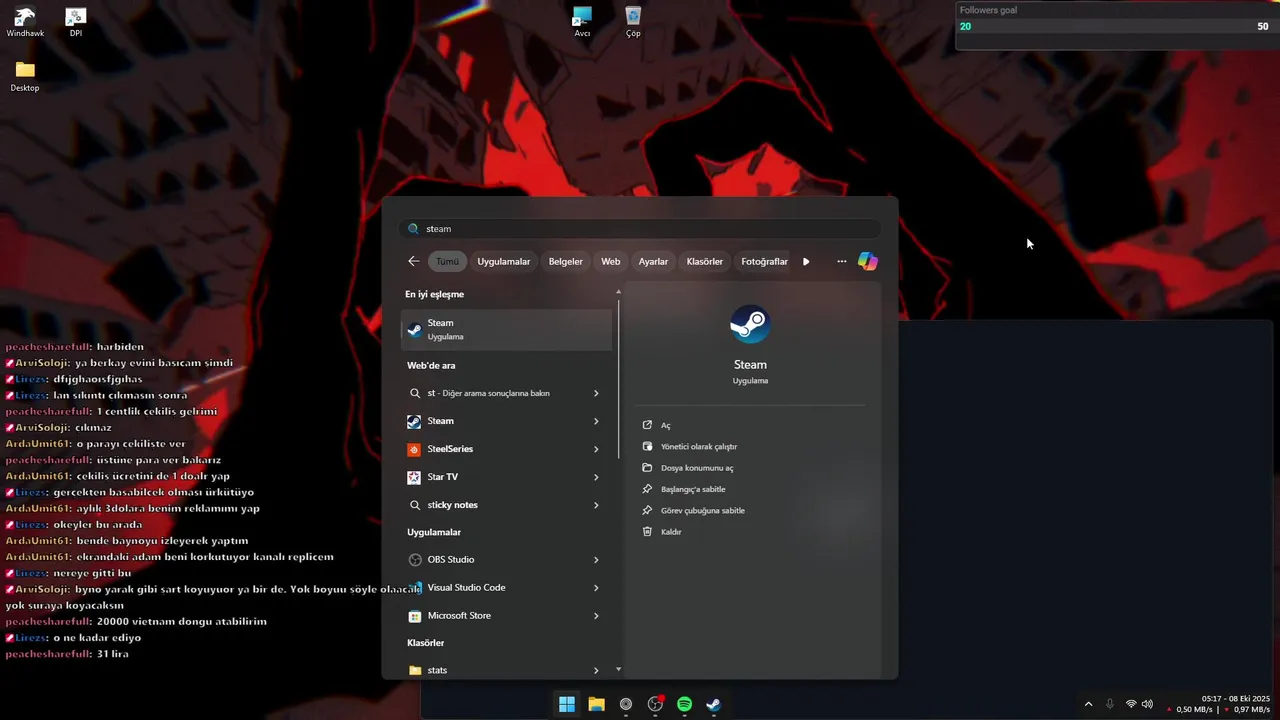
Task: Expand the Microsoft Store result chevron
Action: click(596, 616)
